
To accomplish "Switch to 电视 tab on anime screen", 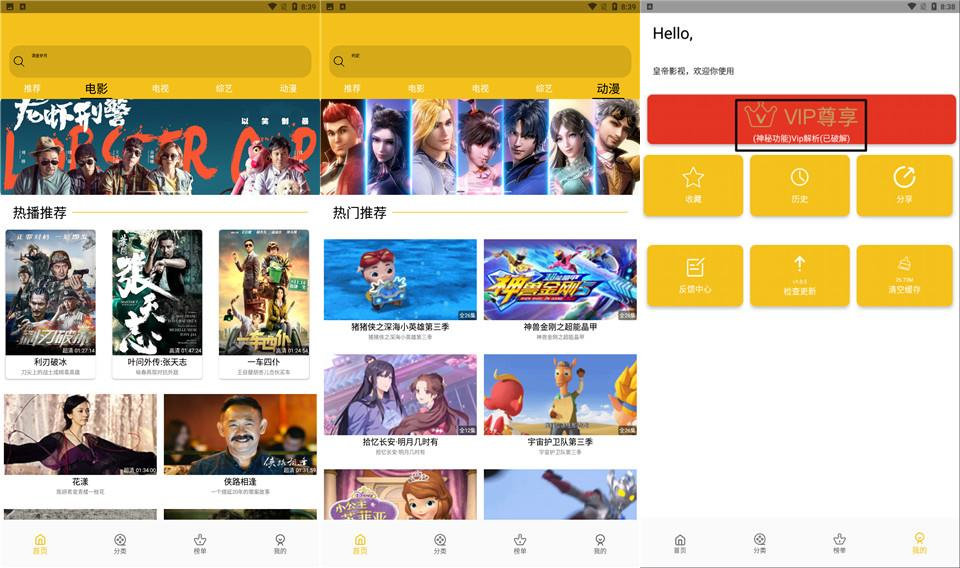I will (481, 89).
